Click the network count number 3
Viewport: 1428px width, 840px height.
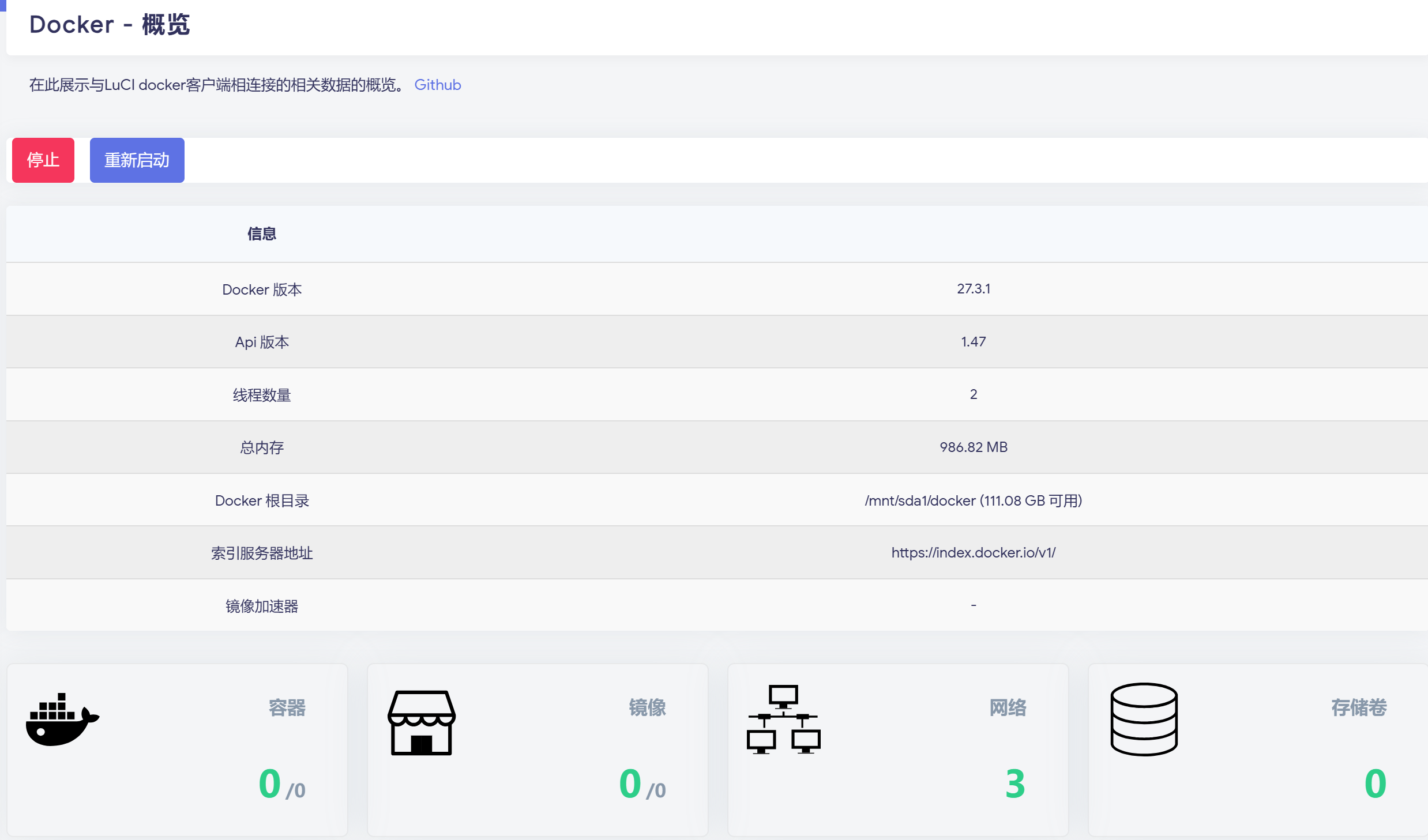click(x=1015, y=784)
